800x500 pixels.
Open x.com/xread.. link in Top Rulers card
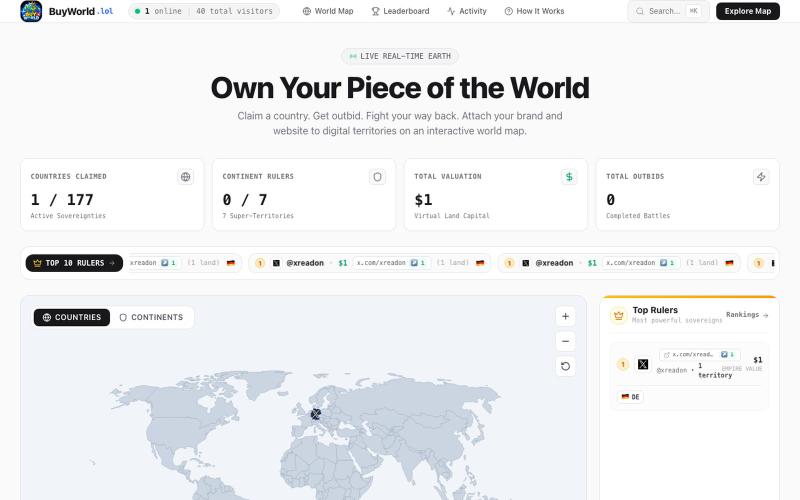[x=699, y=355]
